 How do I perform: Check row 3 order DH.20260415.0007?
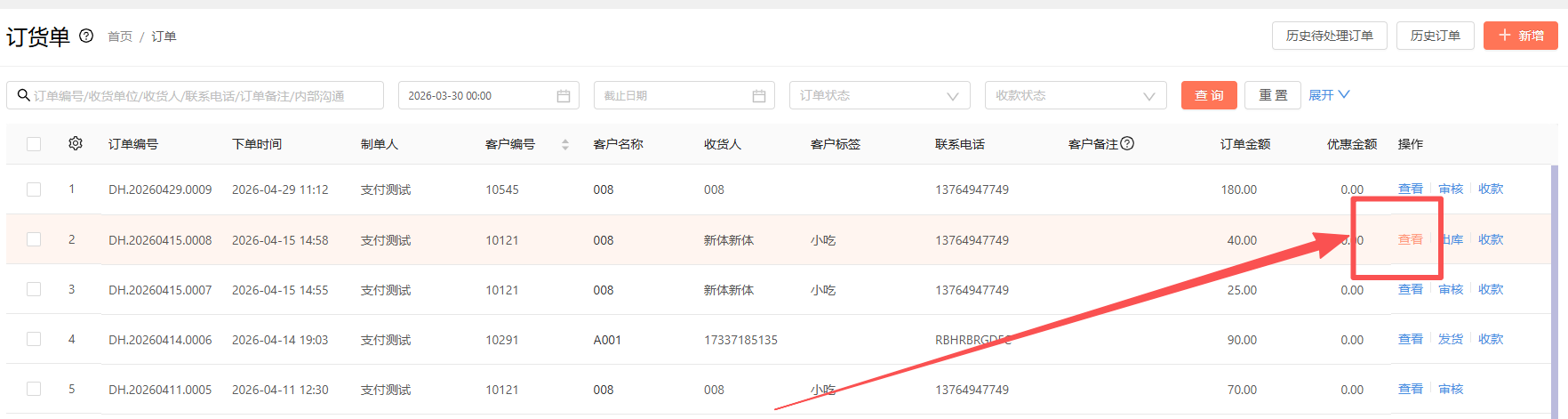point(34,289)
